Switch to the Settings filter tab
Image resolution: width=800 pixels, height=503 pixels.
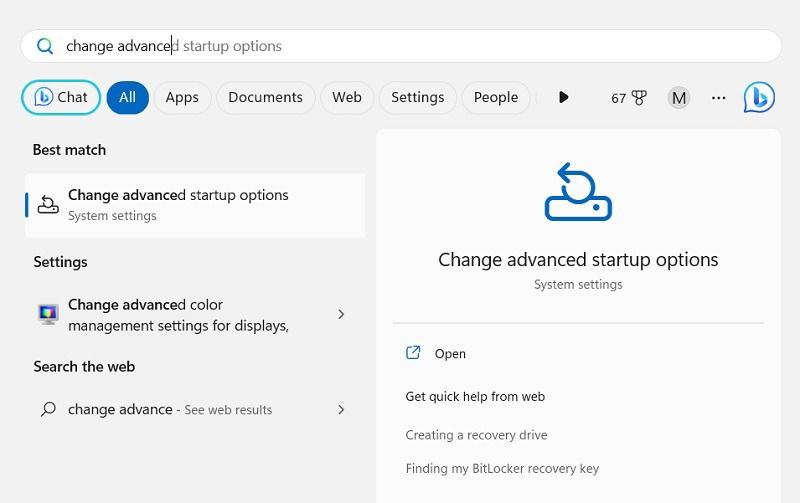tap(417, 97)
